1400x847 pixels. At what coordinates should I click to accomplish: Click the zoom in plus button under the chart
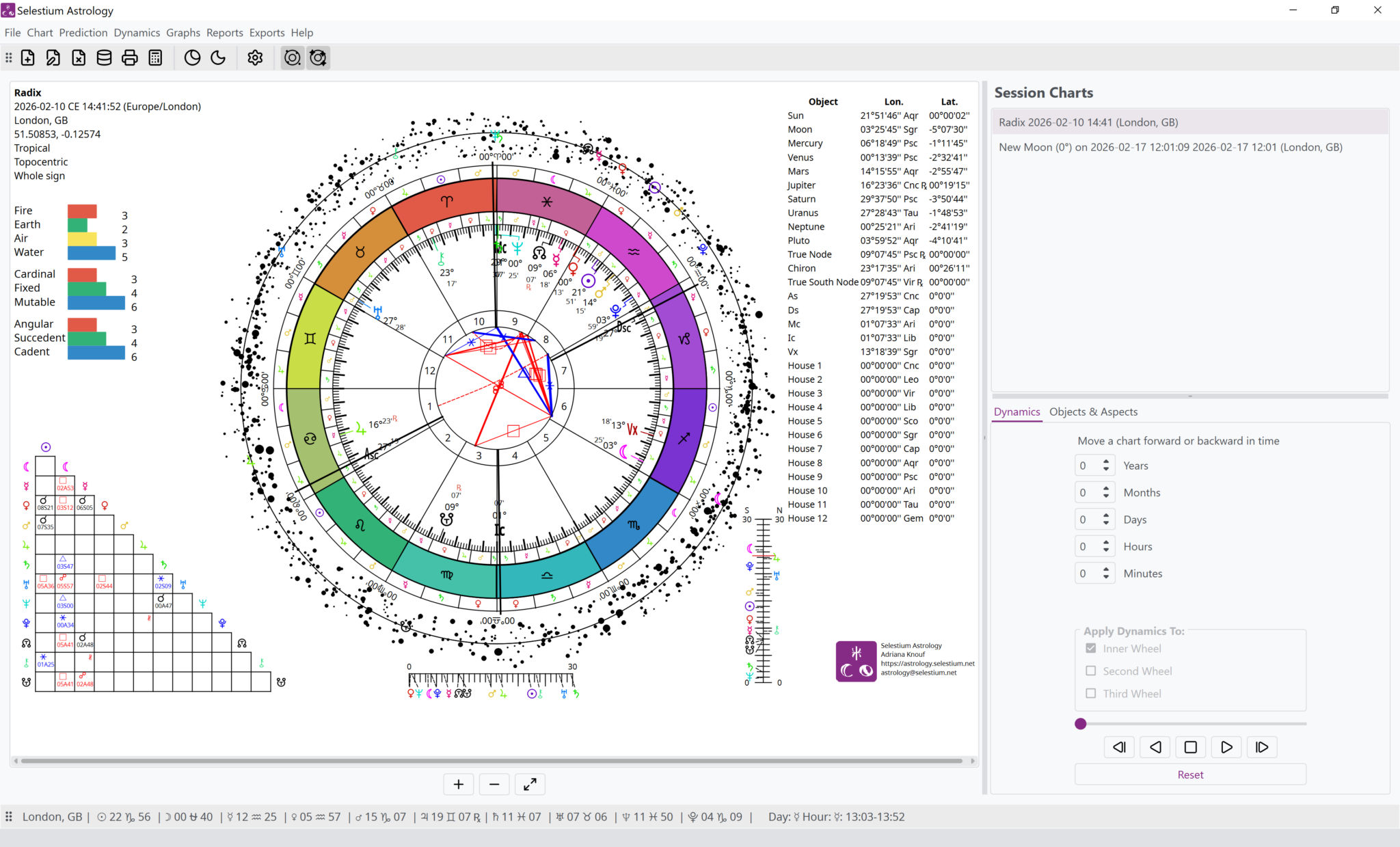[x=458, y=784]
